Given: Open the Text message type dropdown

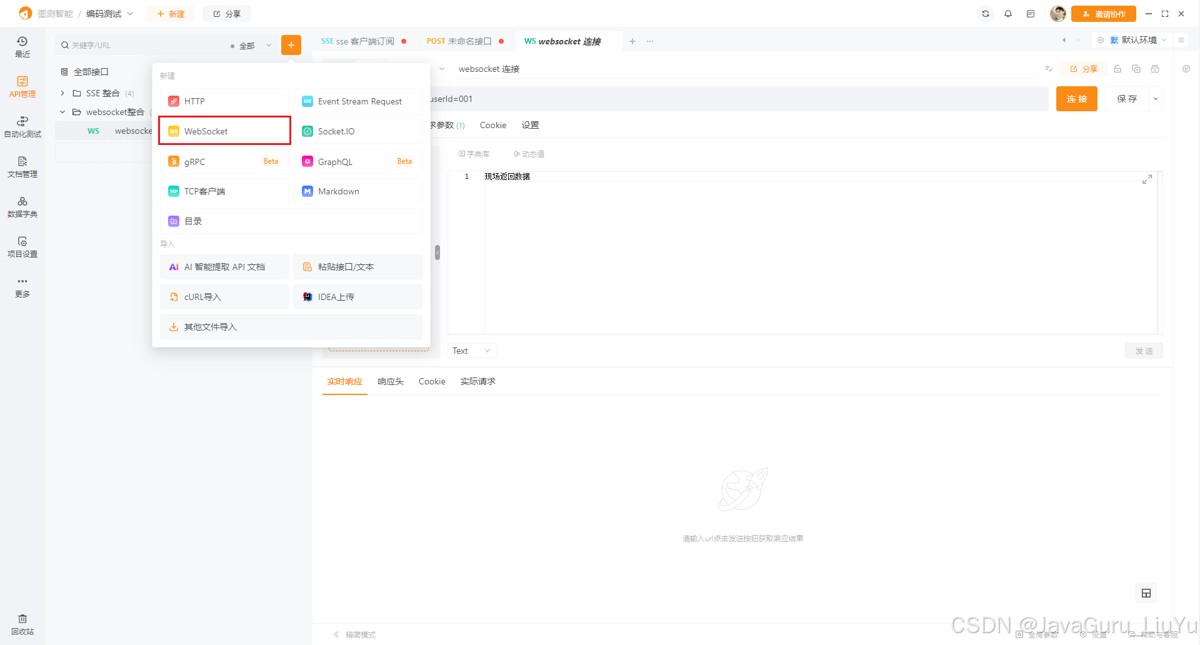Looking at the screenshot, I should pyautogui.click(x=471, y=350).
